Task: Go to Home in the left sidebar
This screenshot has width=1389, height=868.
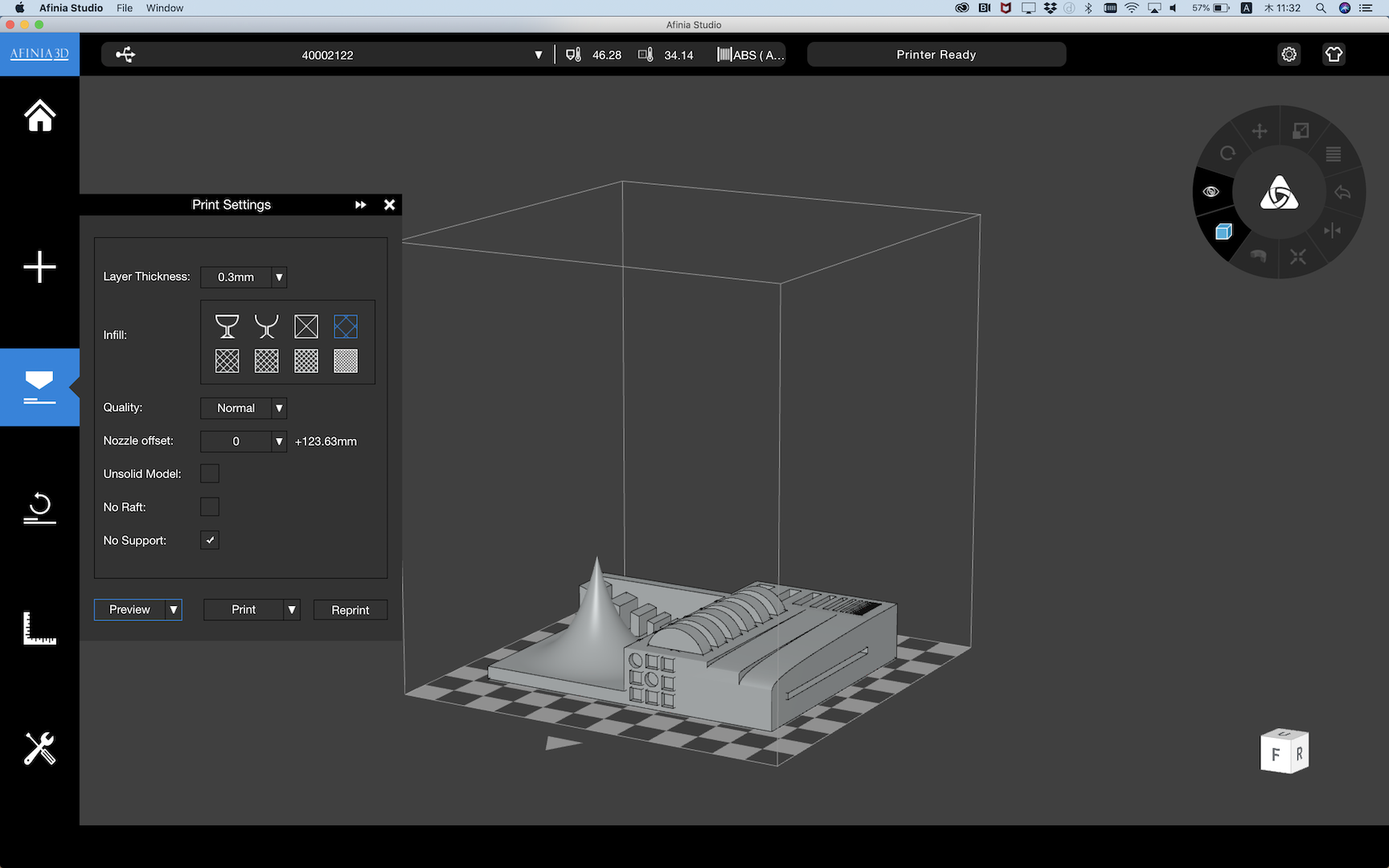Action: tap(39, 116)
